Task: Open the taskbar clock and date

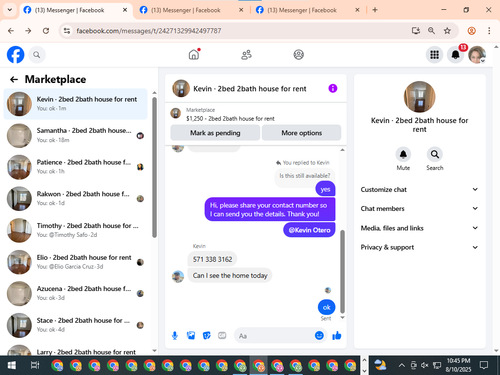Action: pyautogui.click(x=458, y=365)
